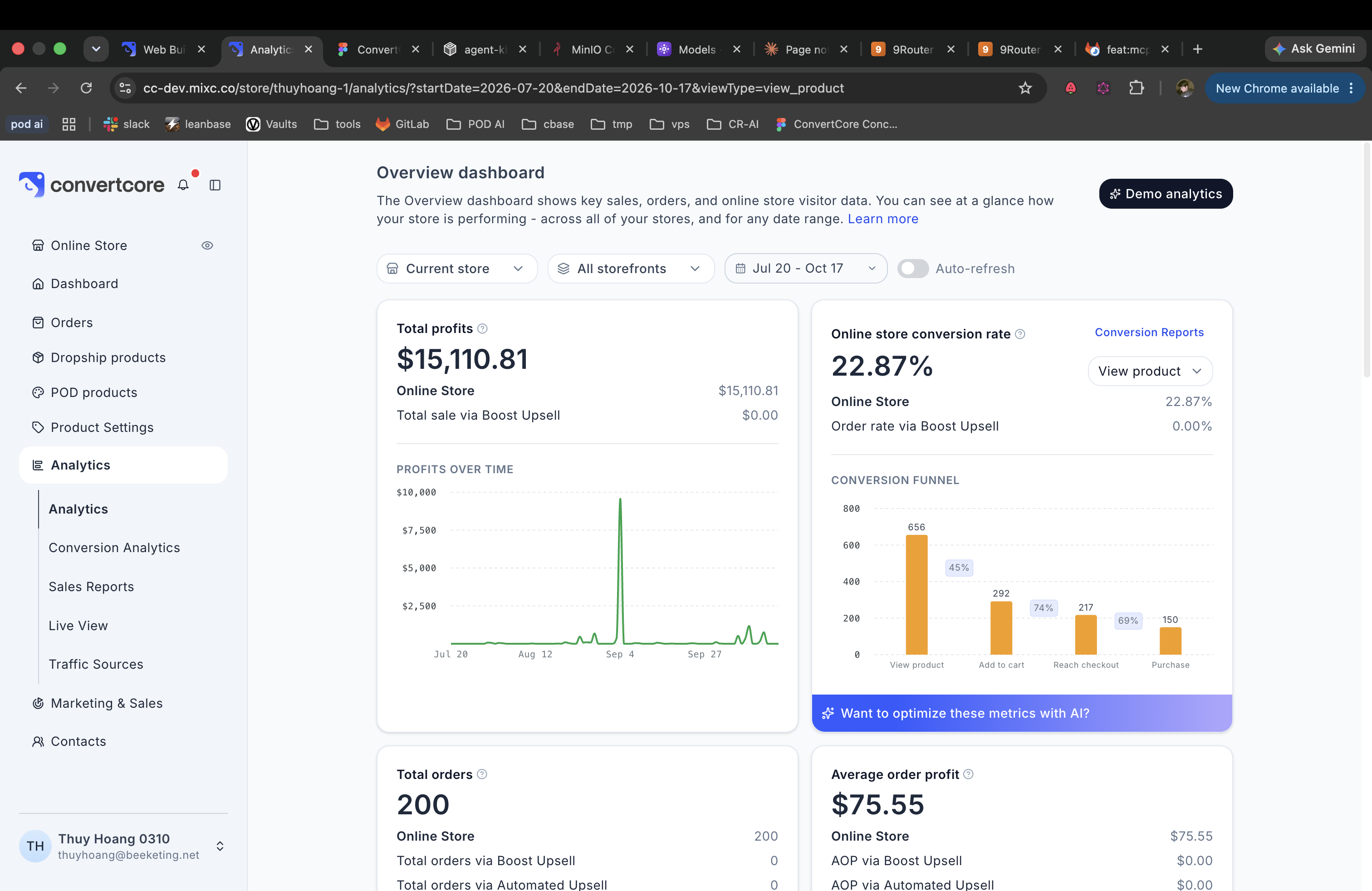
Task: Click the conversion rate info icon
Action: coord(1020,334)
